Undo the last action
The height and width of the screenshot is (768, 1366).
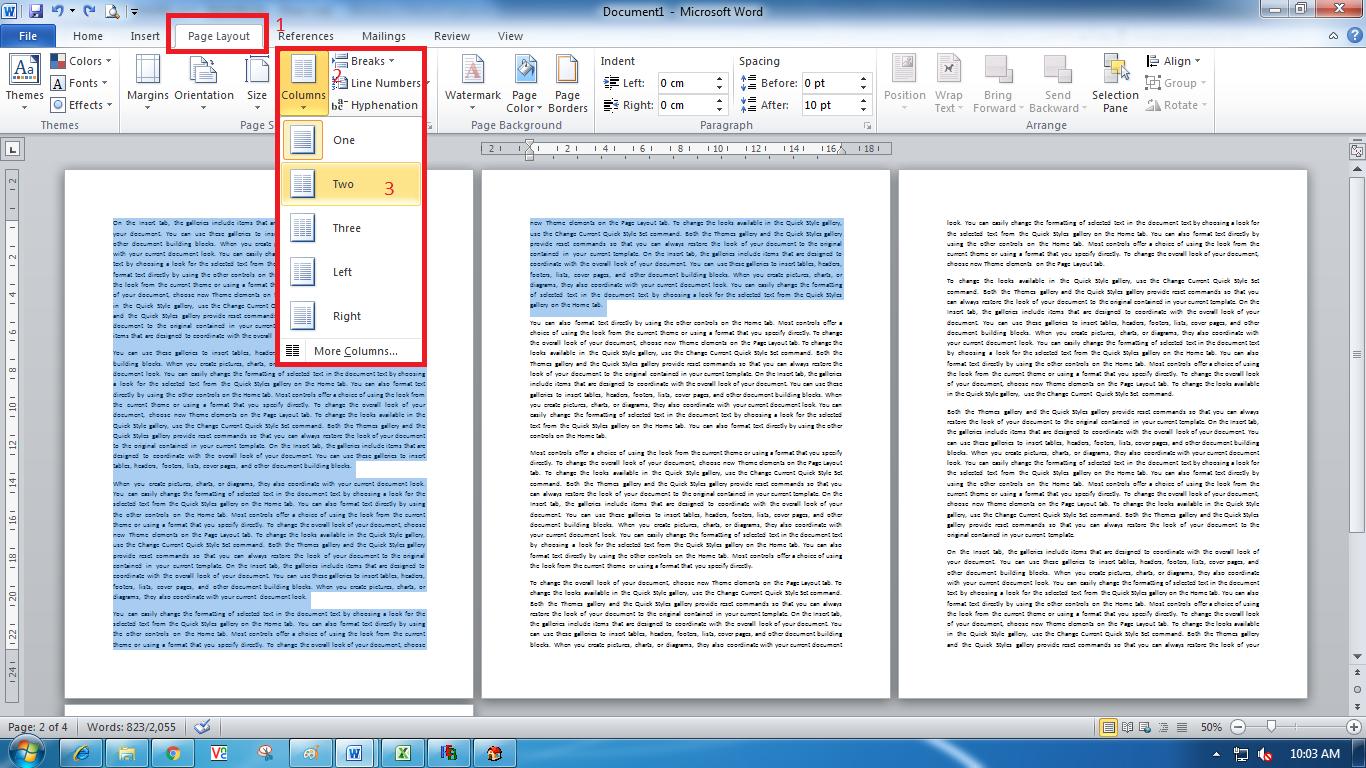click(x=57, y=12)
